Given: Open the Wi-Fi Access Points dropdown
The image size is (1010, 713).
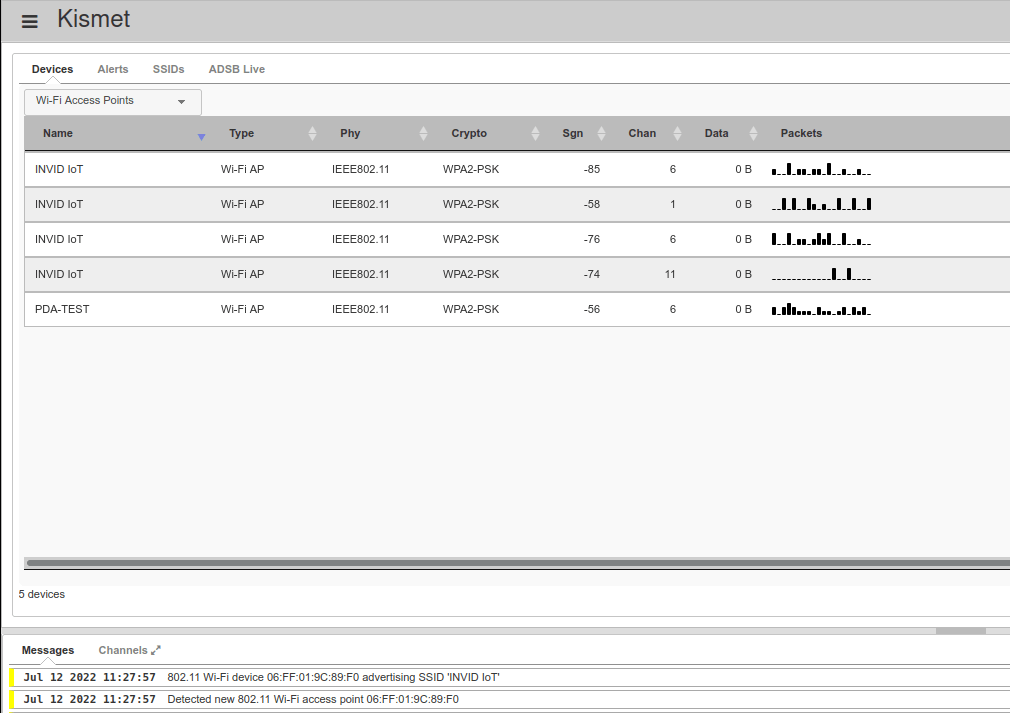Looking at the screenshot, I should [113, 101].
